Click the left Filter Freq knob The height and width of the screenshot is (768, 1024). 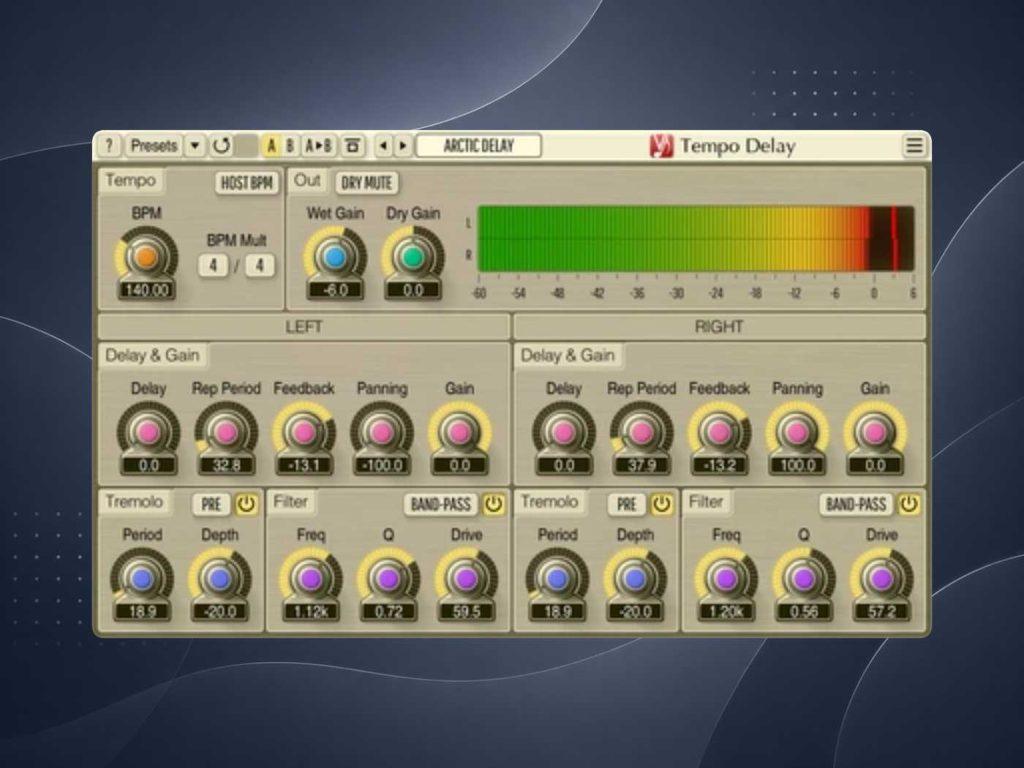(311, 578)
